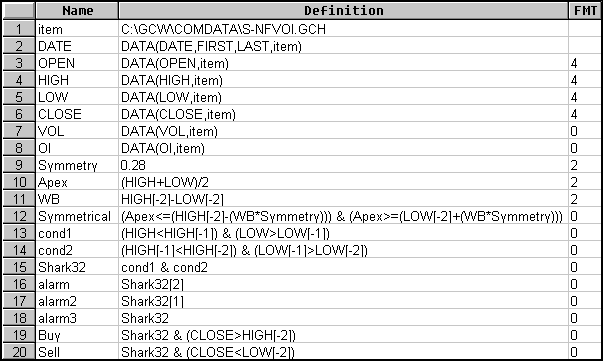Click the FMT column header

pyautogui.click(x=585, y=11)
